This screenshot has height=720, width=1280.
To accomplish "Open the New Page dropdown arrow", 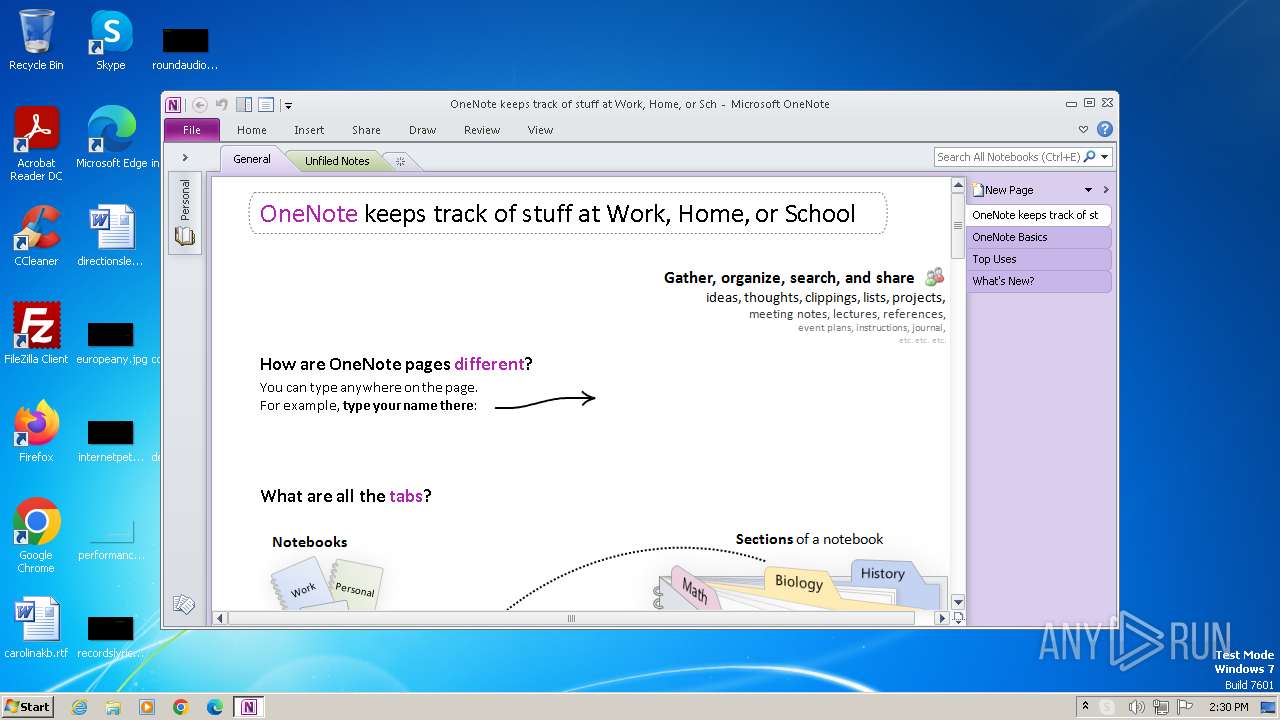I will (x=1089, y=190).
